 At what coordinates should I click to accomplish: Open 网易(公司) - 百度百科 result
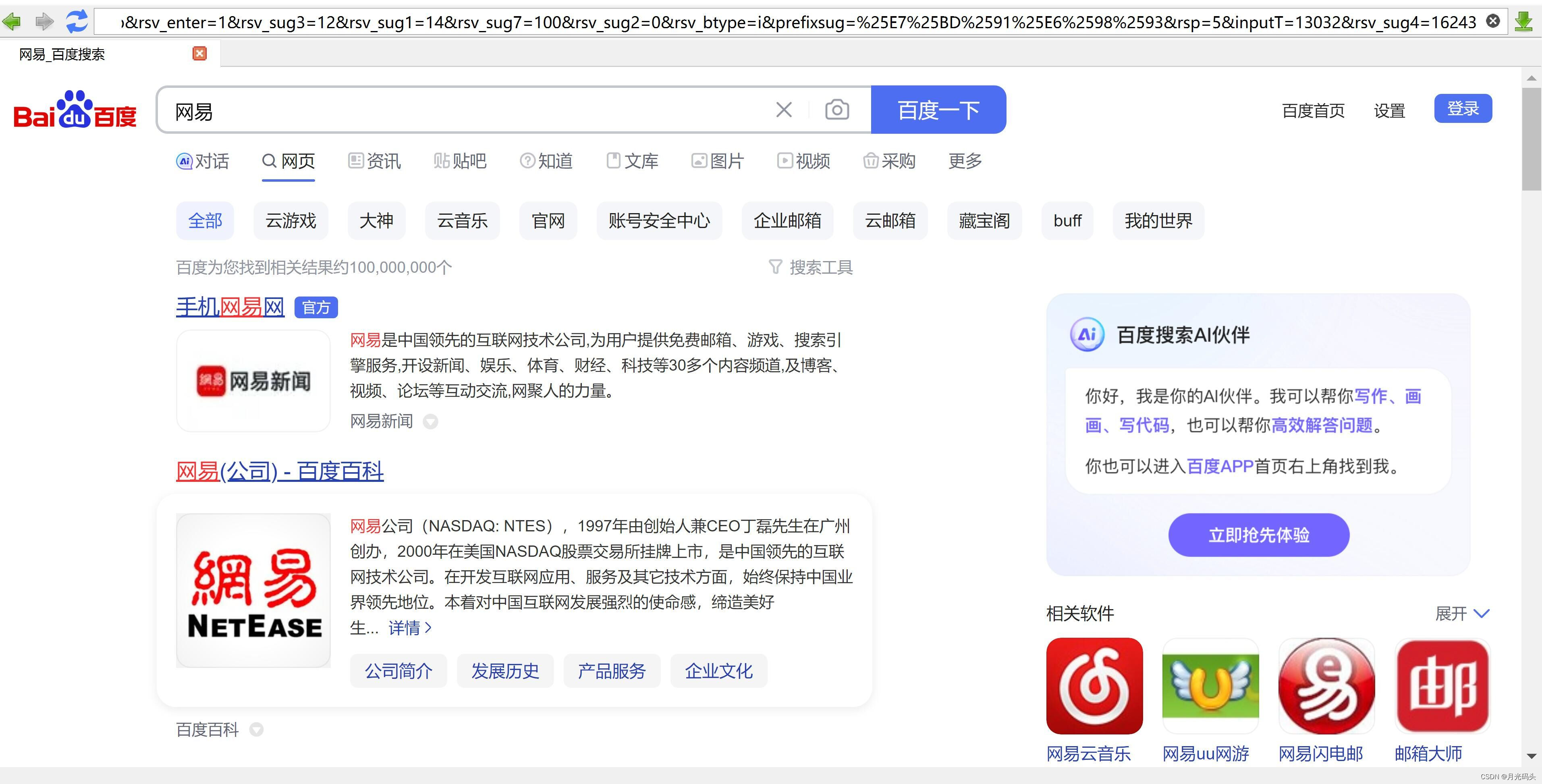coord(280,472)
